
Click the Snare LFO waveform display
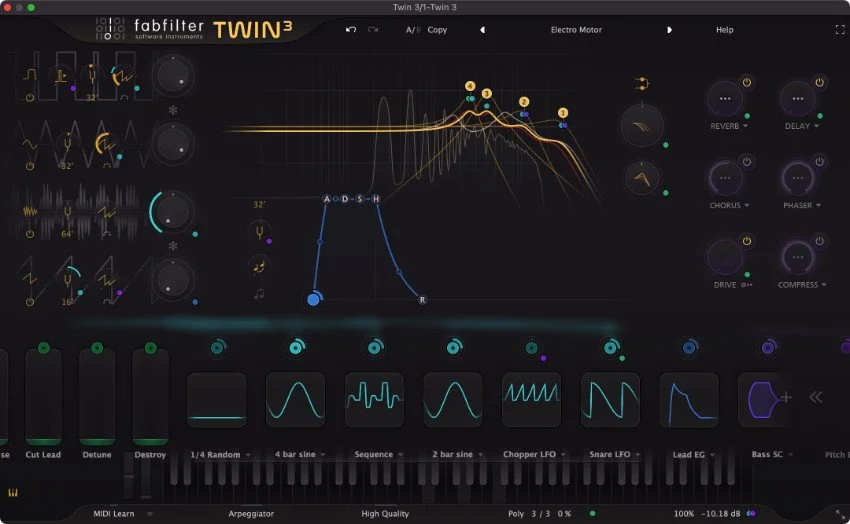[610, 399]
